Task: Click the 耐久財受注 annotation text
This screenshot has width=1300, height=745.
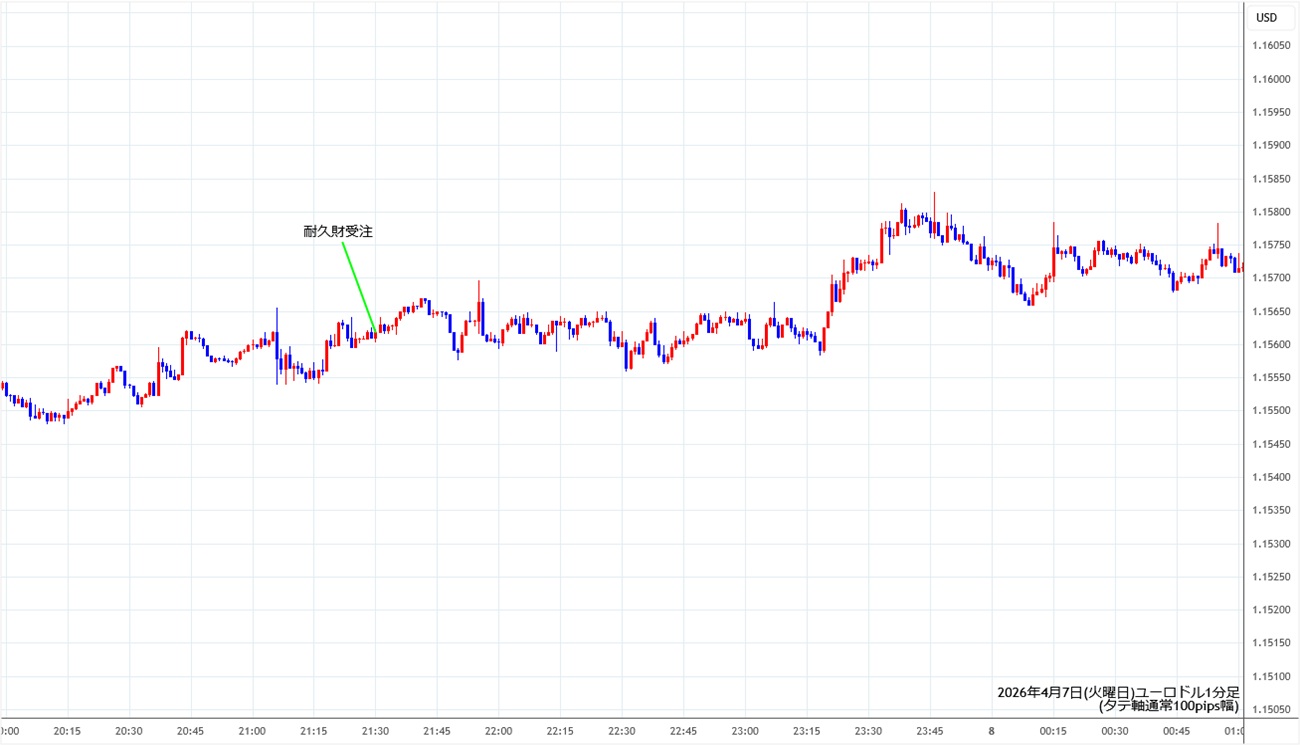Action: click(338, 231)
